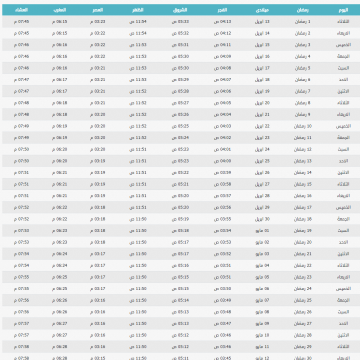
Task: Select the 01 May Gregorian date cell
Action: point(262,231)
